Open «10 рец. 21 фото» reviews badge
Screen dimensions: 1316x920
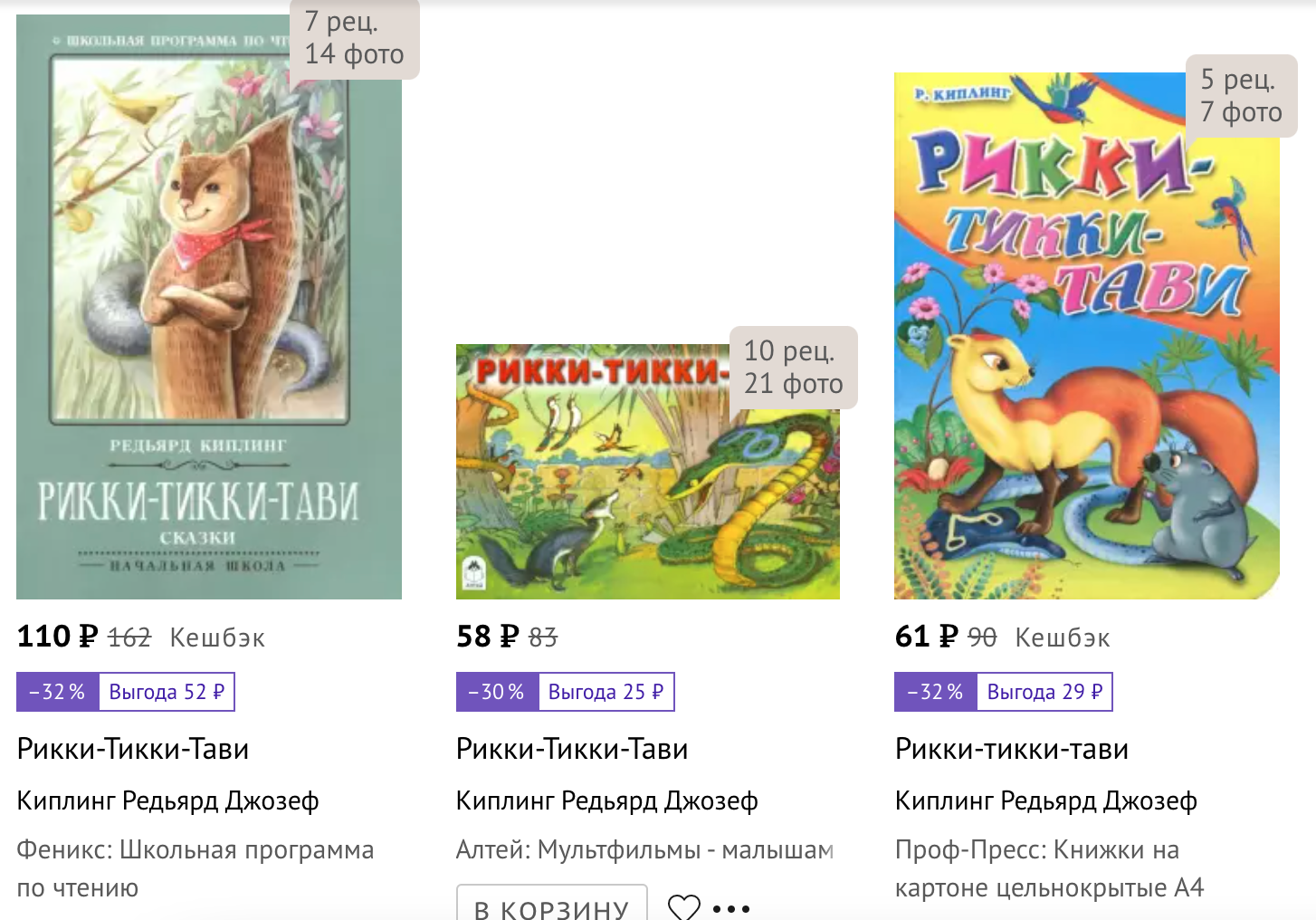click(793, 368)
